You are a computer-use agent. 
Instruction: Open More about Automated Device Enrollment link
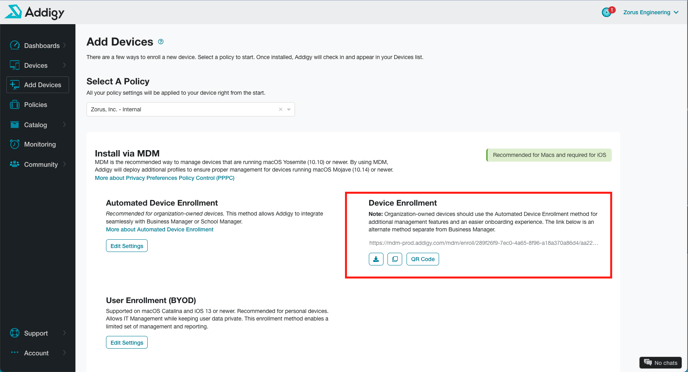tap(160, 229)
